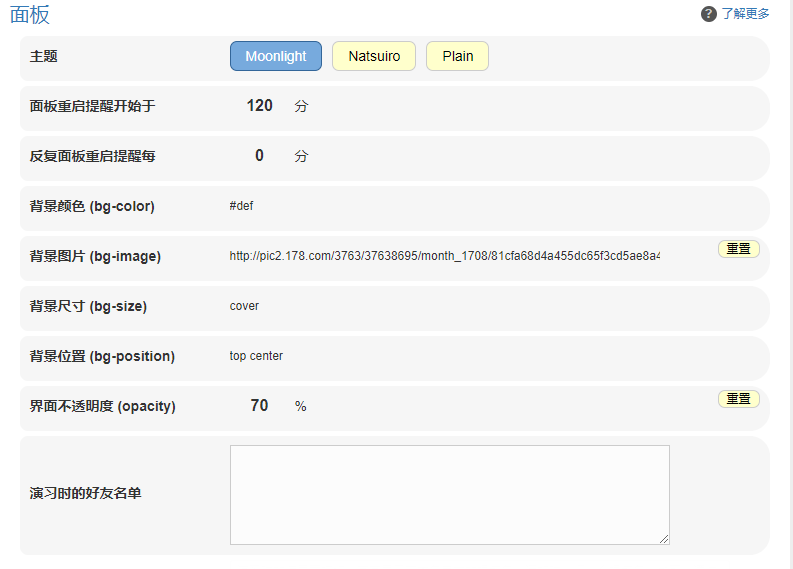Click the 面板 section heading

[29, 14]
